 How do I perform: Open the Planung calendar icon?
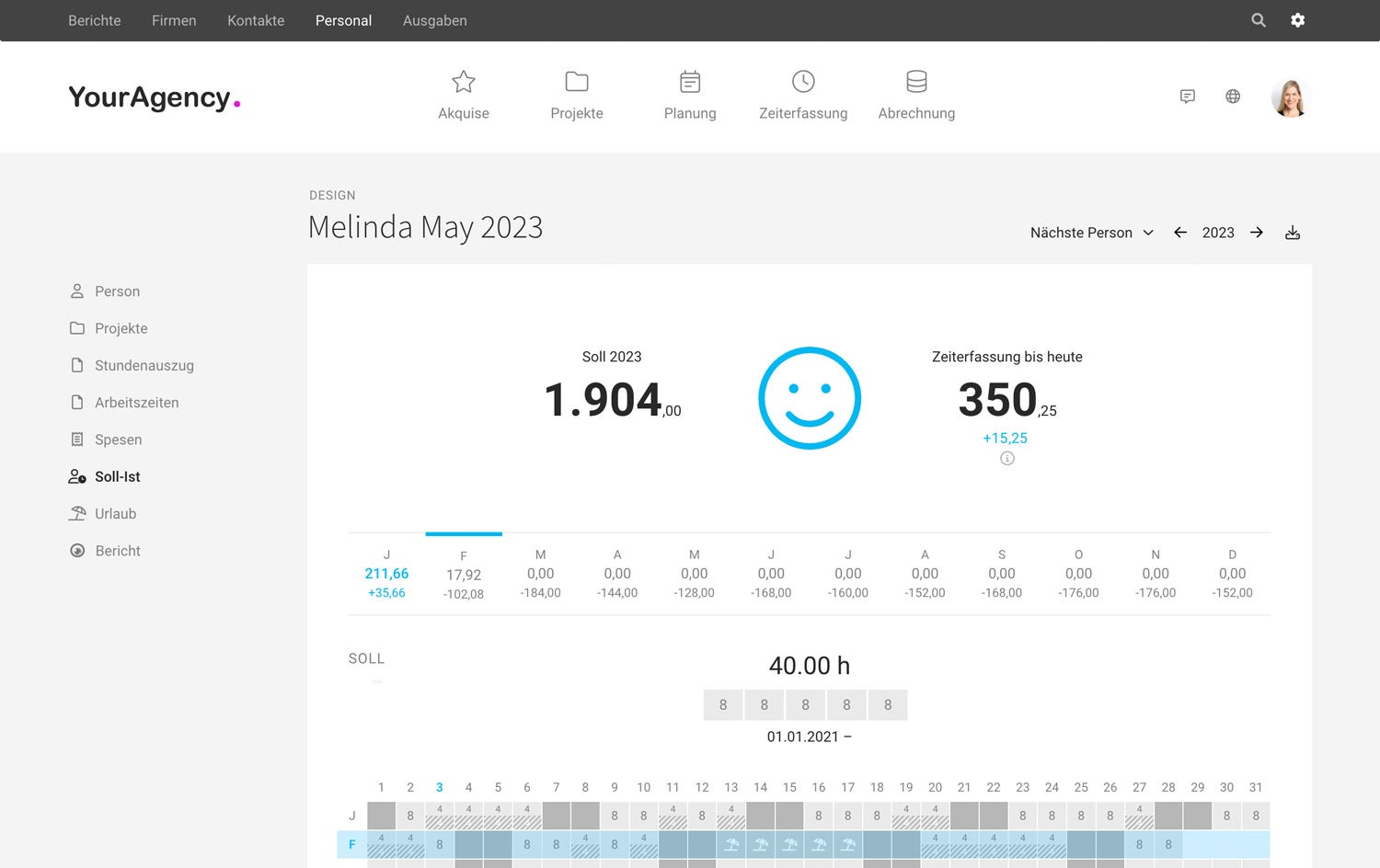[x=690, y=82]
